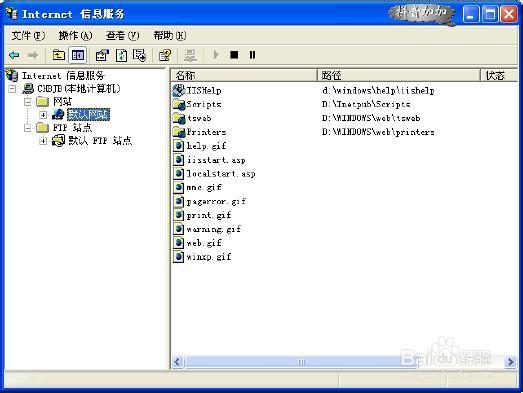
Task: Click the Help toolbar icon
Action: [165, 55]
